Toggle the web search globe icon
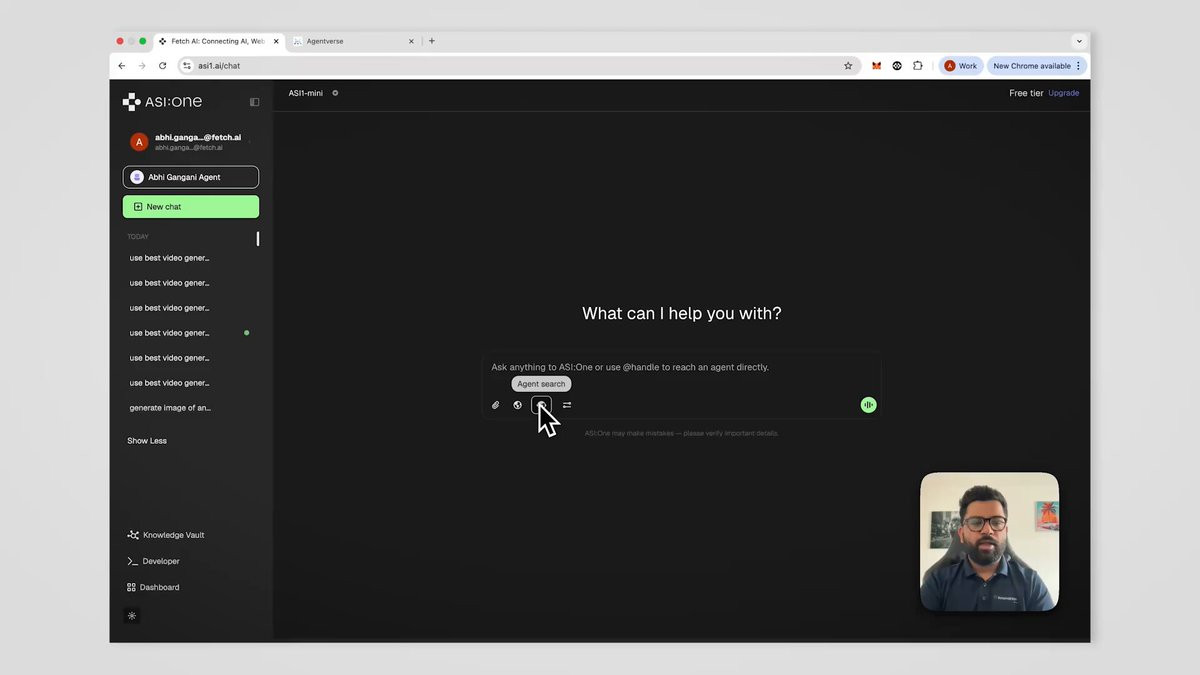Viewport: 1200px width, 675px height. point(517,405)
